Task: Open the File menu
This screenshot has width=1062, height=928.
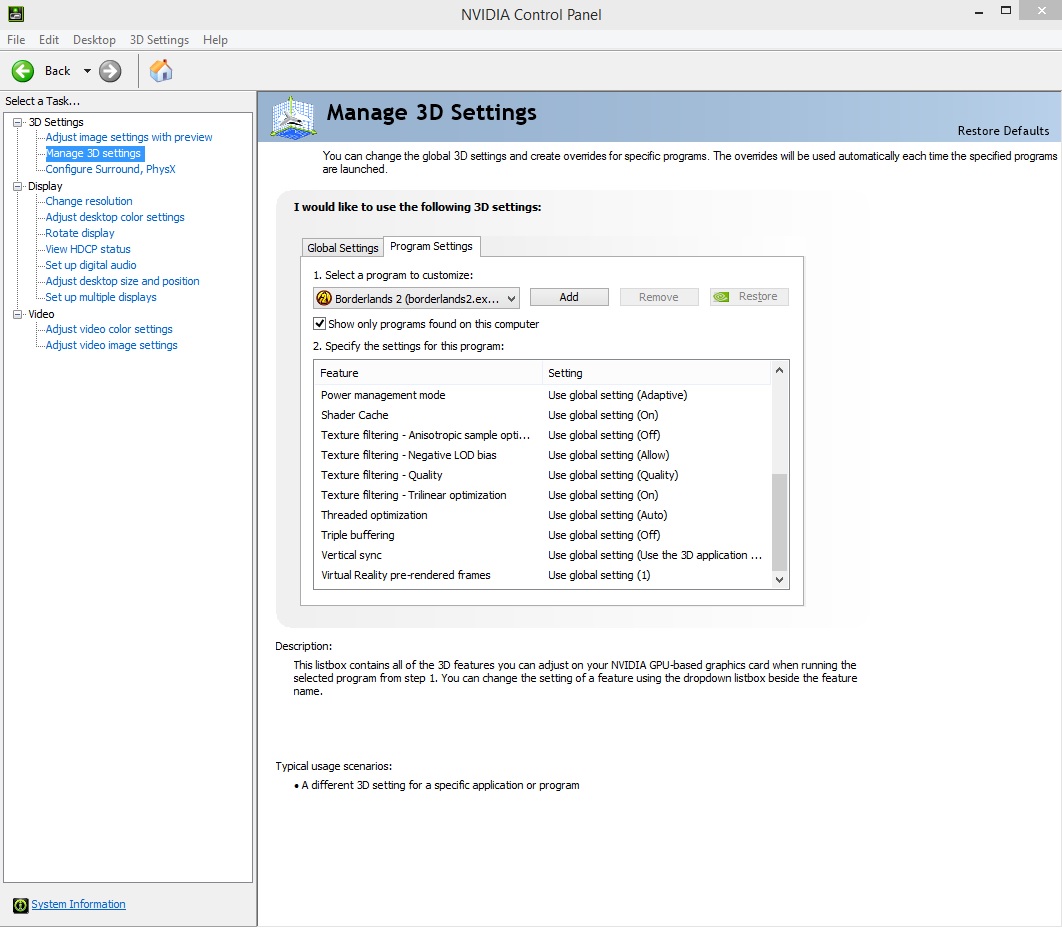Action: [x=16, y=40]
